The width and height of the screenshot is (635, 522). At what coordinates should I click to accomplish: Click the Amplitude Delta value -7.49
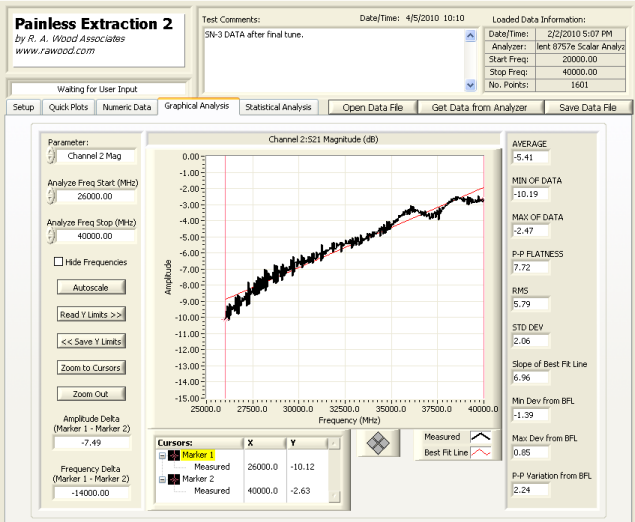coord(92,443)
